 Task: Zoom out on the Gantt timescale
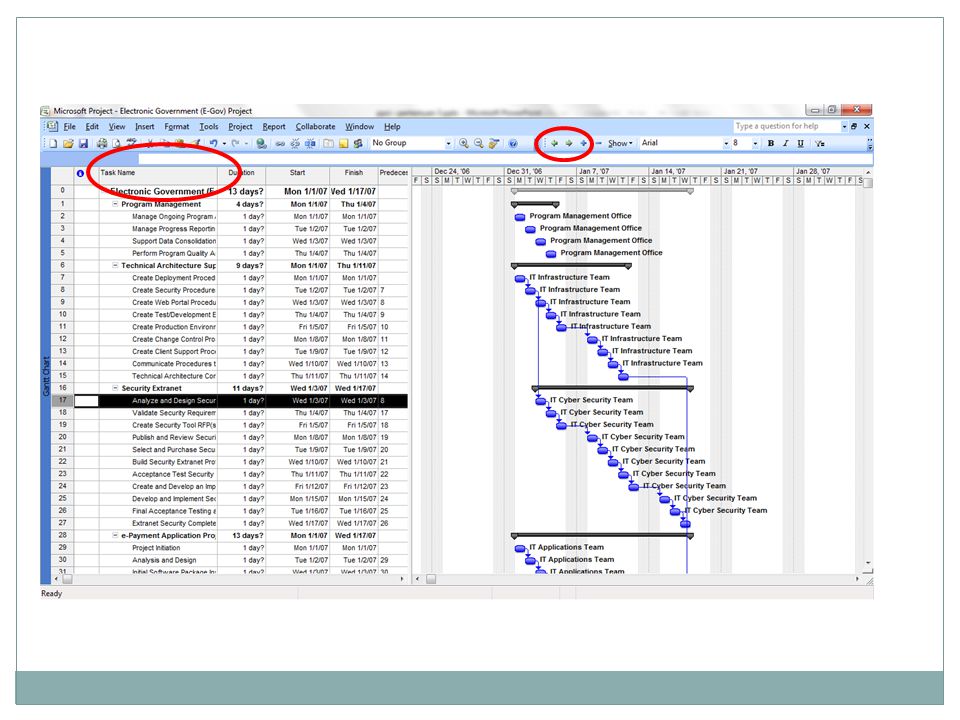(479, 143)
